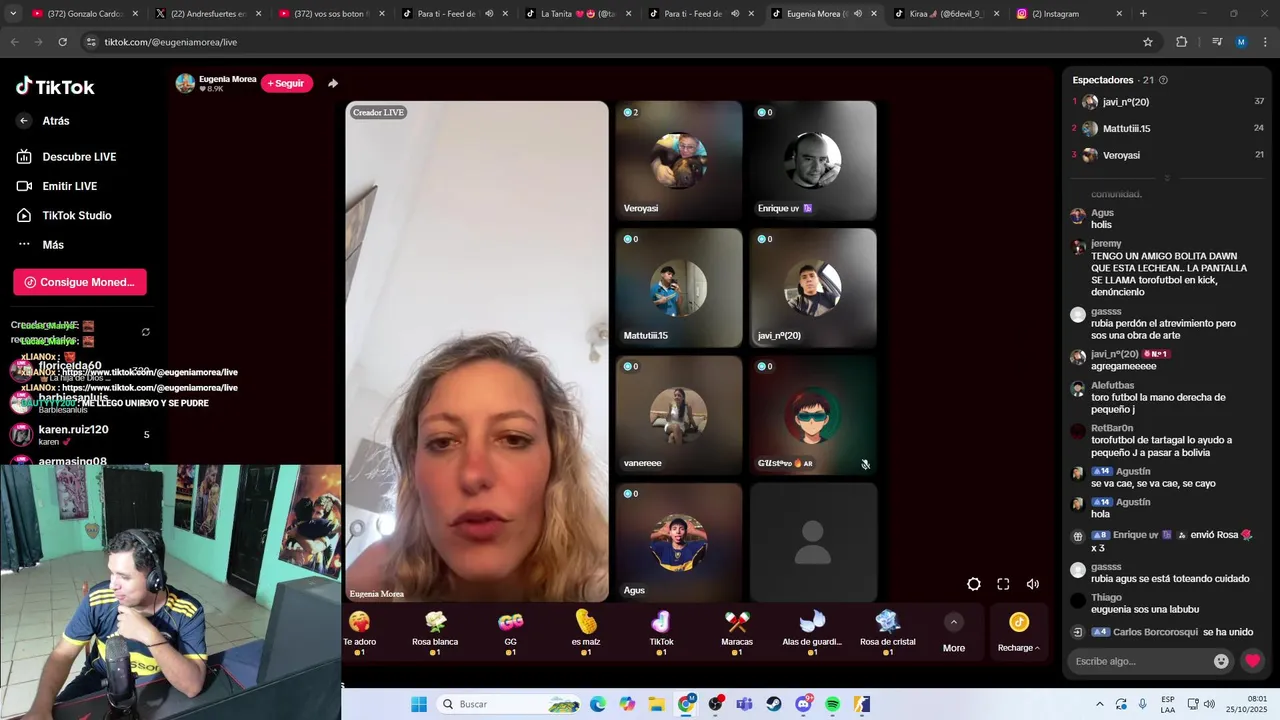The height and width of the screenshot is (720, 1280).
Task: Send the Rosa de cristal gift
Action: (888, 632)
